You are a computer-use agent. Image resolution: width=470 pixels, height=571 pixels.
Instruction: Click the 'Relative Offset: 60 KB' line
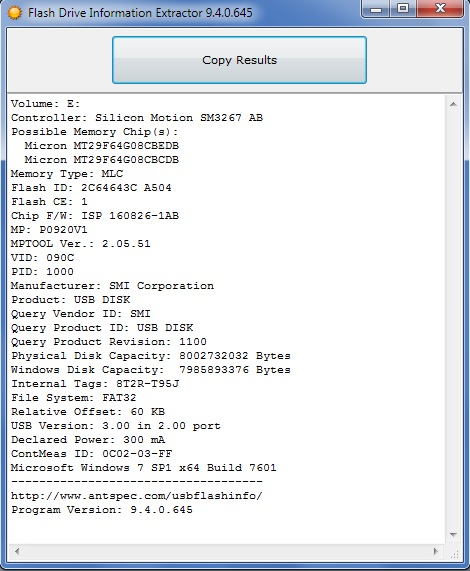tap(88, 411)
